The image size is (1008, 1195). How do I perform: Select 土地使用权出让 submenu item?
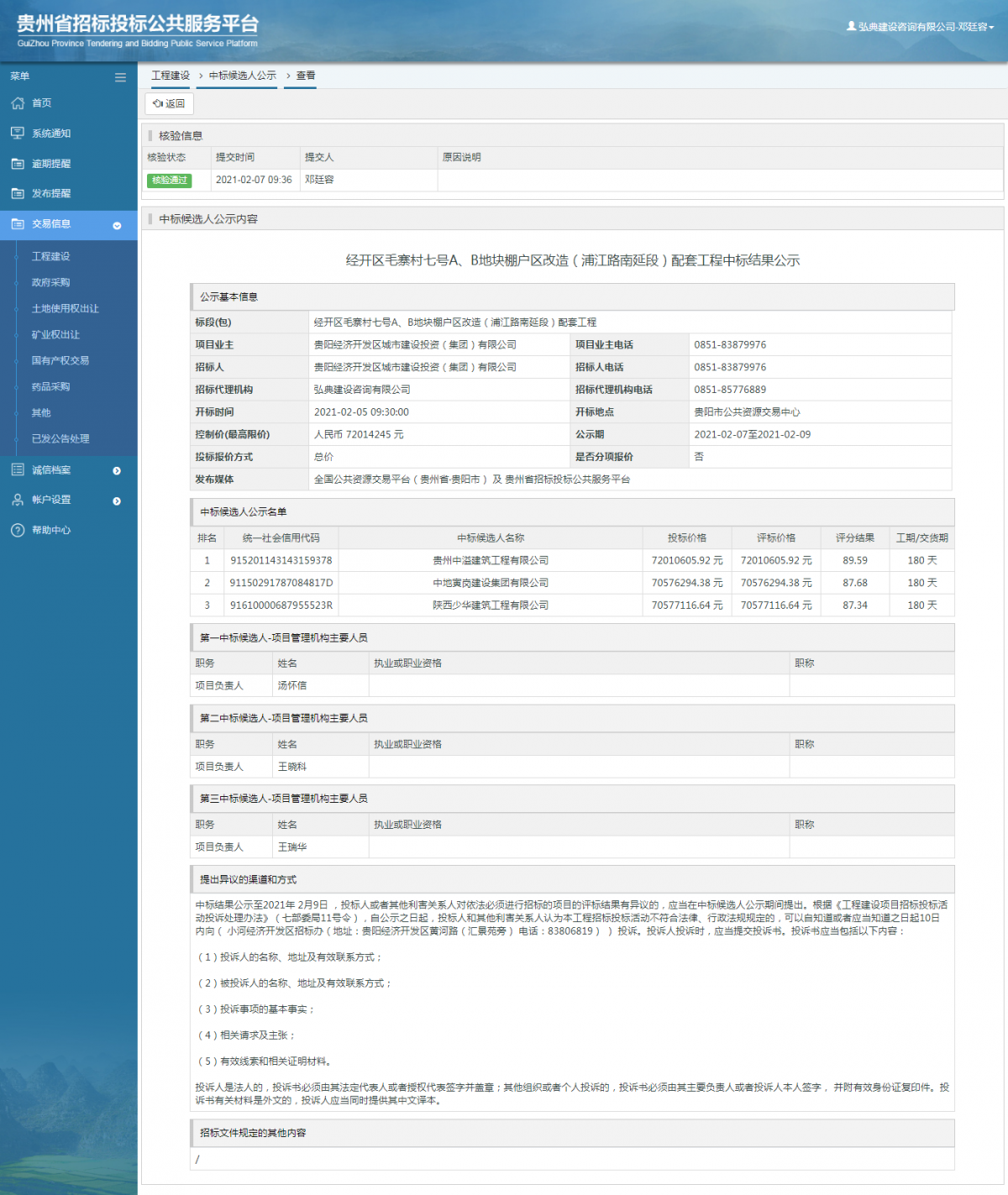[x=66, y=308]
